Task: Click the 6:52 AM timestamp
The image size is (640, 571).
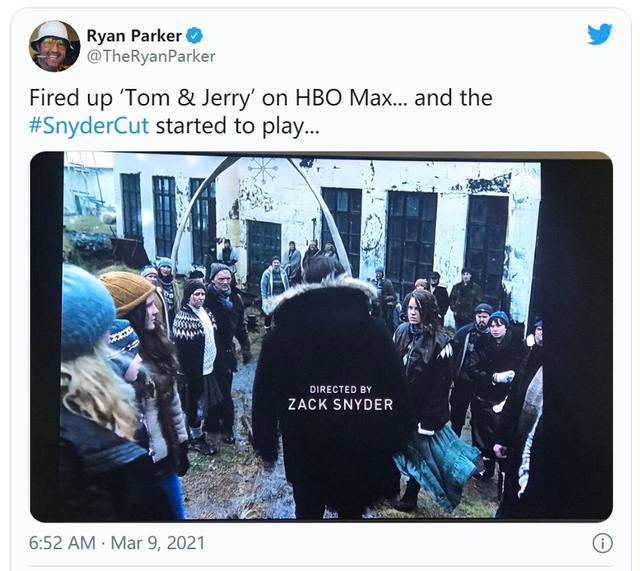Action: point(62,543)
